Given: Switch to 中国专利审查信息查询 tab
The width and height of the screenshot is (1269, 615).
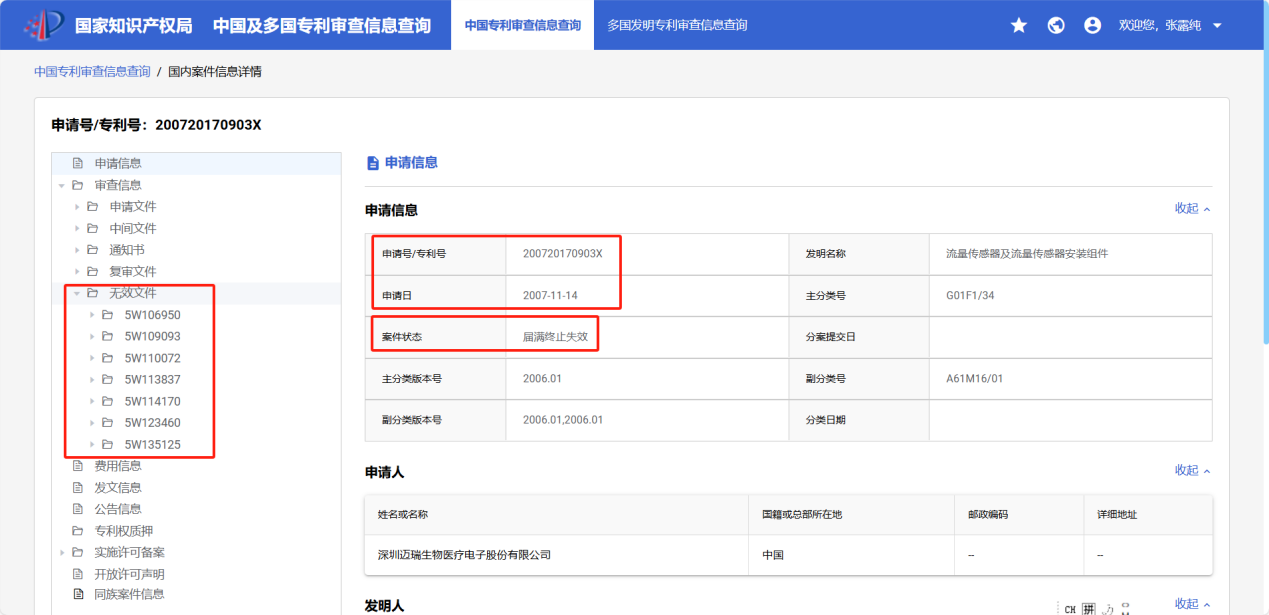Looking at the screenshot, I should tap(522, 25).
